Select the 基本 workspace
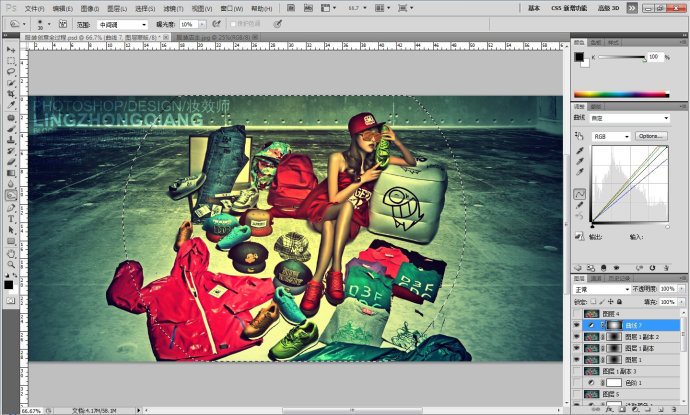 (x=534, y=8)
